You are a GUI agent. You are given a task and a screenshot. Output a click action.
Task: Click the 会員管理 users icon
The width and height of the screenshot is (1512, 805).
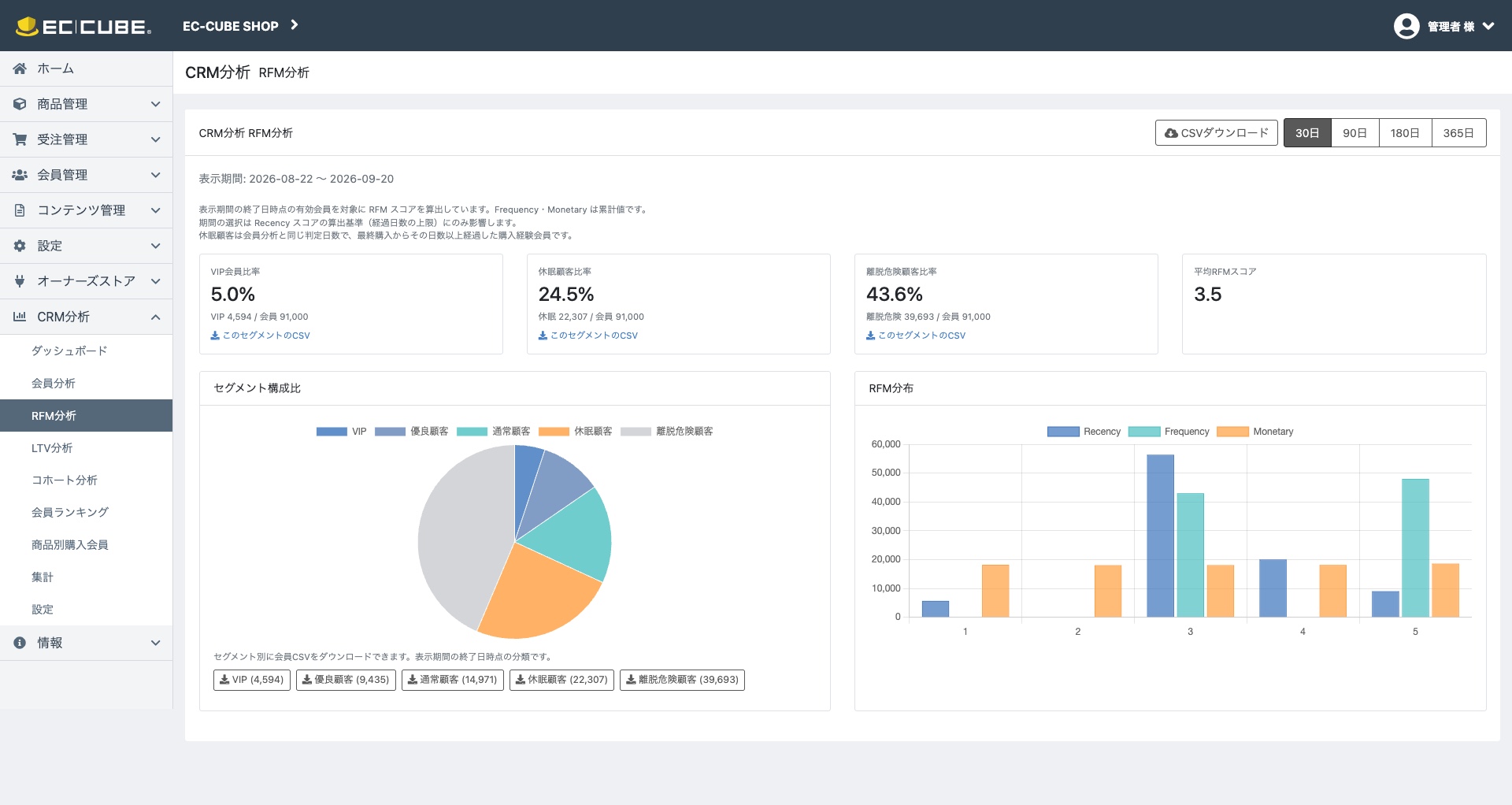click(x=20, y=175)
